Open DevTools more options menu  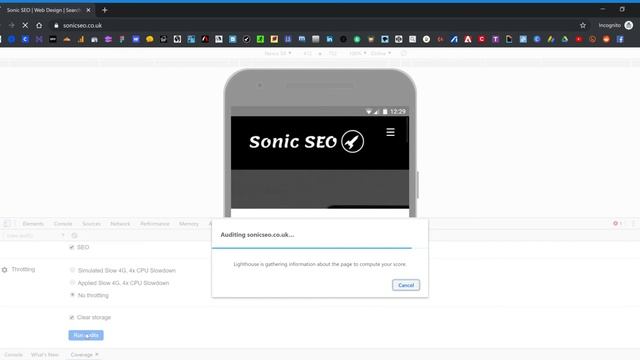(633, 223)
